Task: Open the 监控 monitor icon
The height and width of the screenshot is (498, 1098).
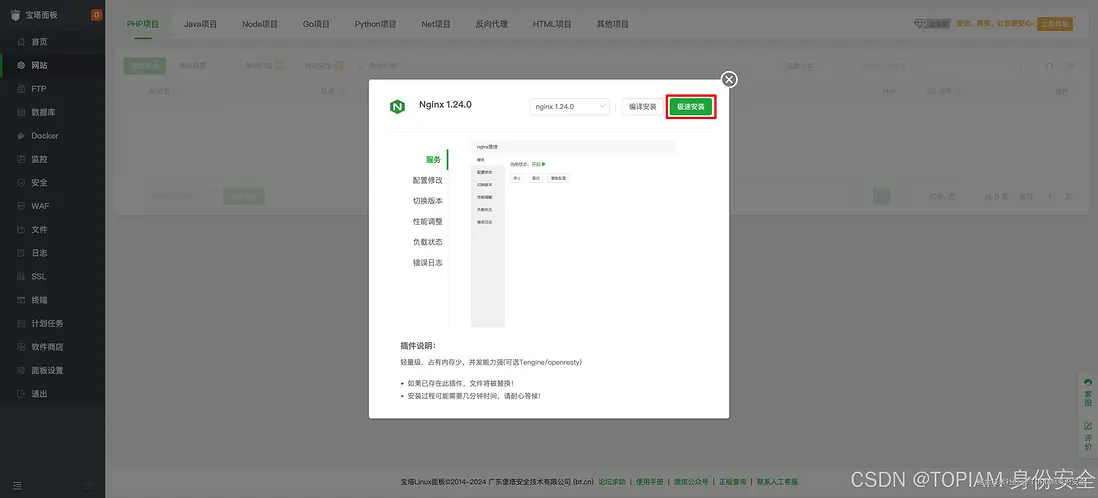Action: 20,159
